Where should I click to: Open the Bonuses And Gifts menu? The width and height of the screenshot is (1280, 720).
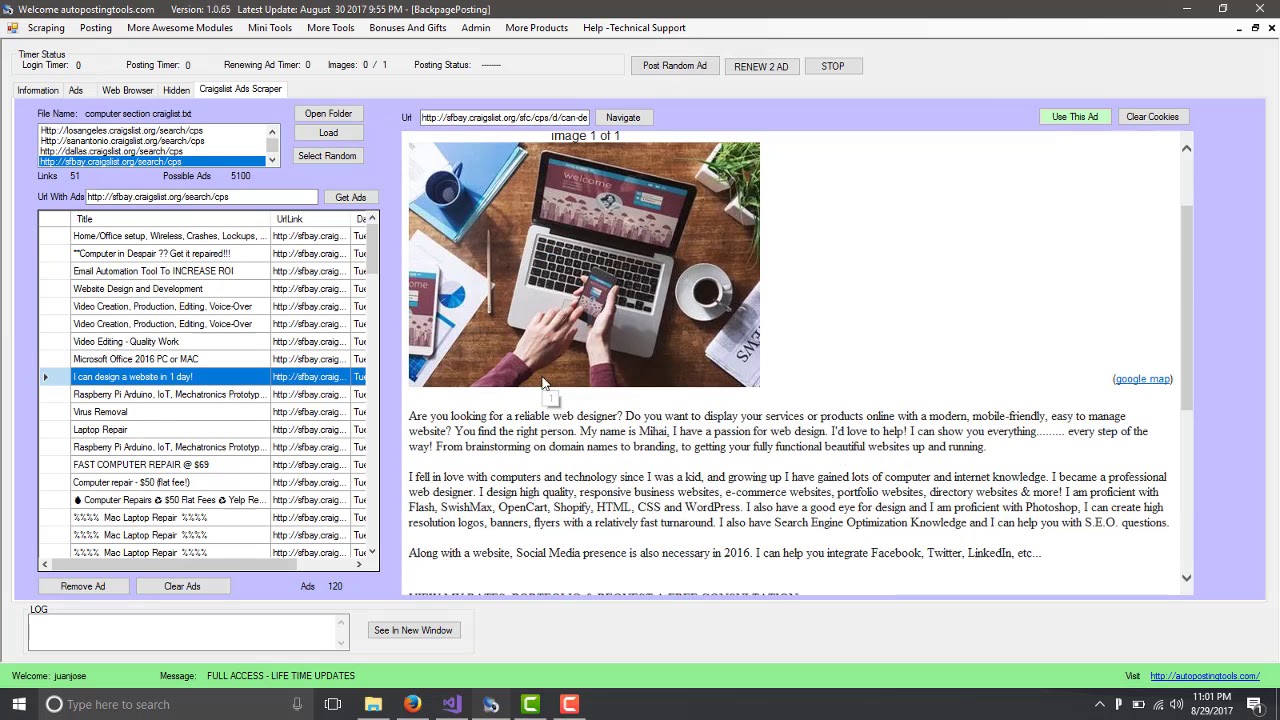[408, 28]
